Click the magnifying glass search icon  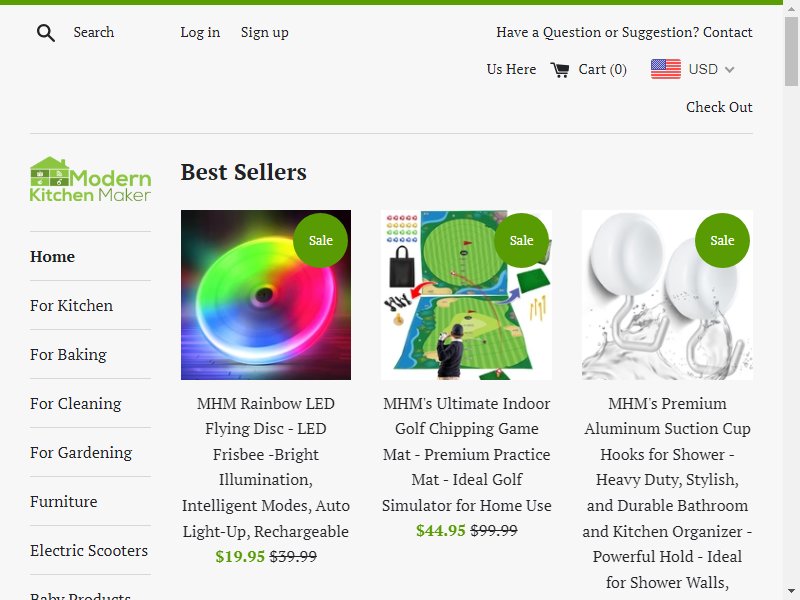click(45, 33)
